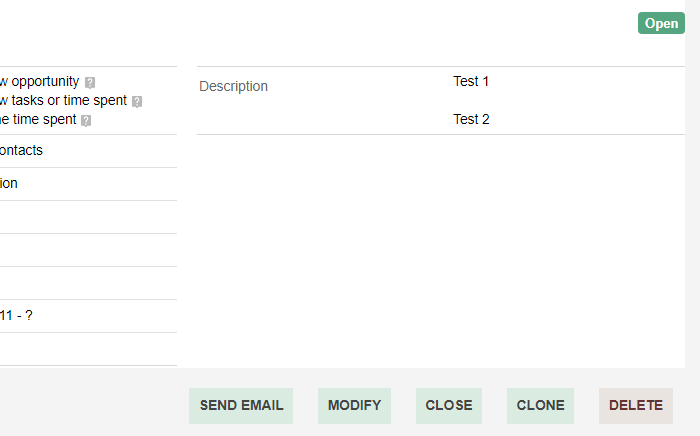
Task: Select the Test 1 description text
Action: (471, 81)
